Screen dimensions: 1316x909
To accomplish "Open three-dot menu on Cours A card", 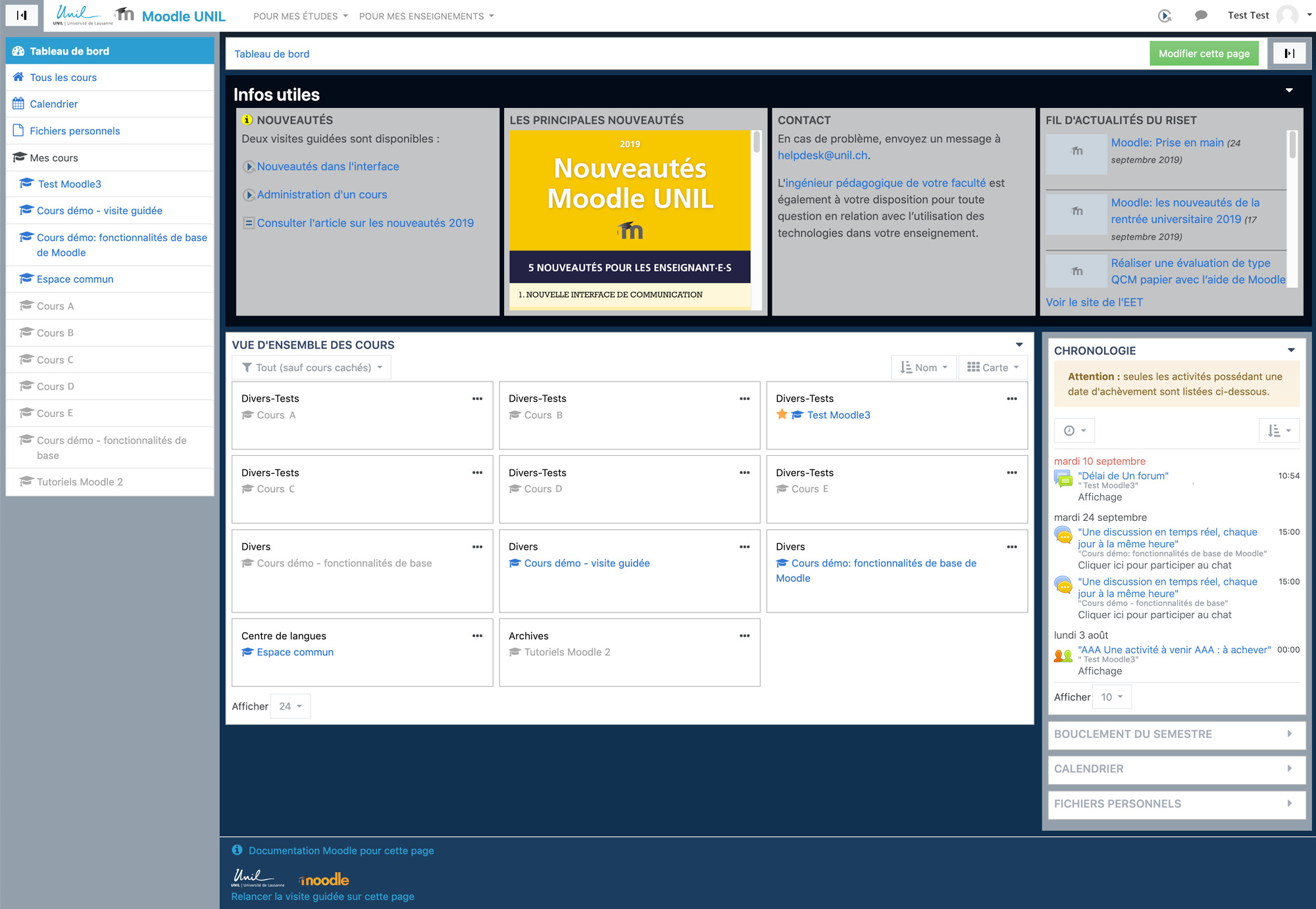I will [477, 399].
